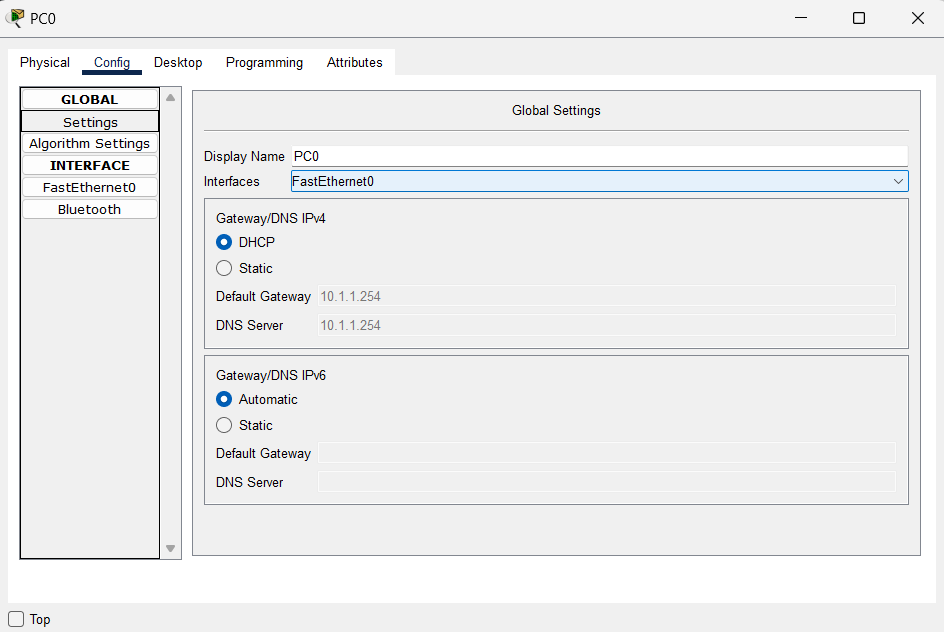Click the IPv4 Default Gateway field
Image resolution: width=944 pixels, height=632 pixels.
click(x=607, y=296)
